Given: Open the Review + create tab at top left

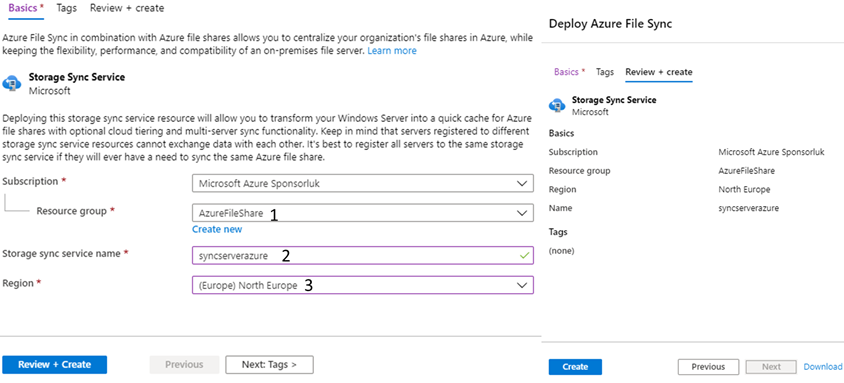Looking at the screenshot, I should coord(127,8).
